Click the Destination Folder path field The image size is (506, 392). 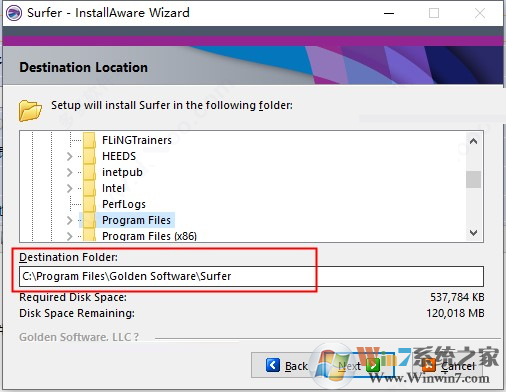click(x=251, y=276)
